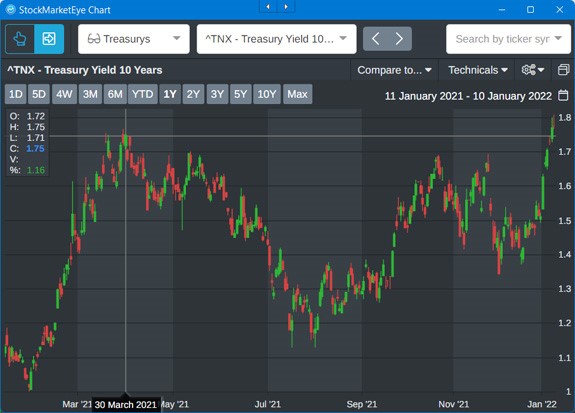Image resolution: width=575 pixels, height=413 pixels.
Task: Click the 1.2 price axis label
Action: pyautogui.click(x=565, y=323)
